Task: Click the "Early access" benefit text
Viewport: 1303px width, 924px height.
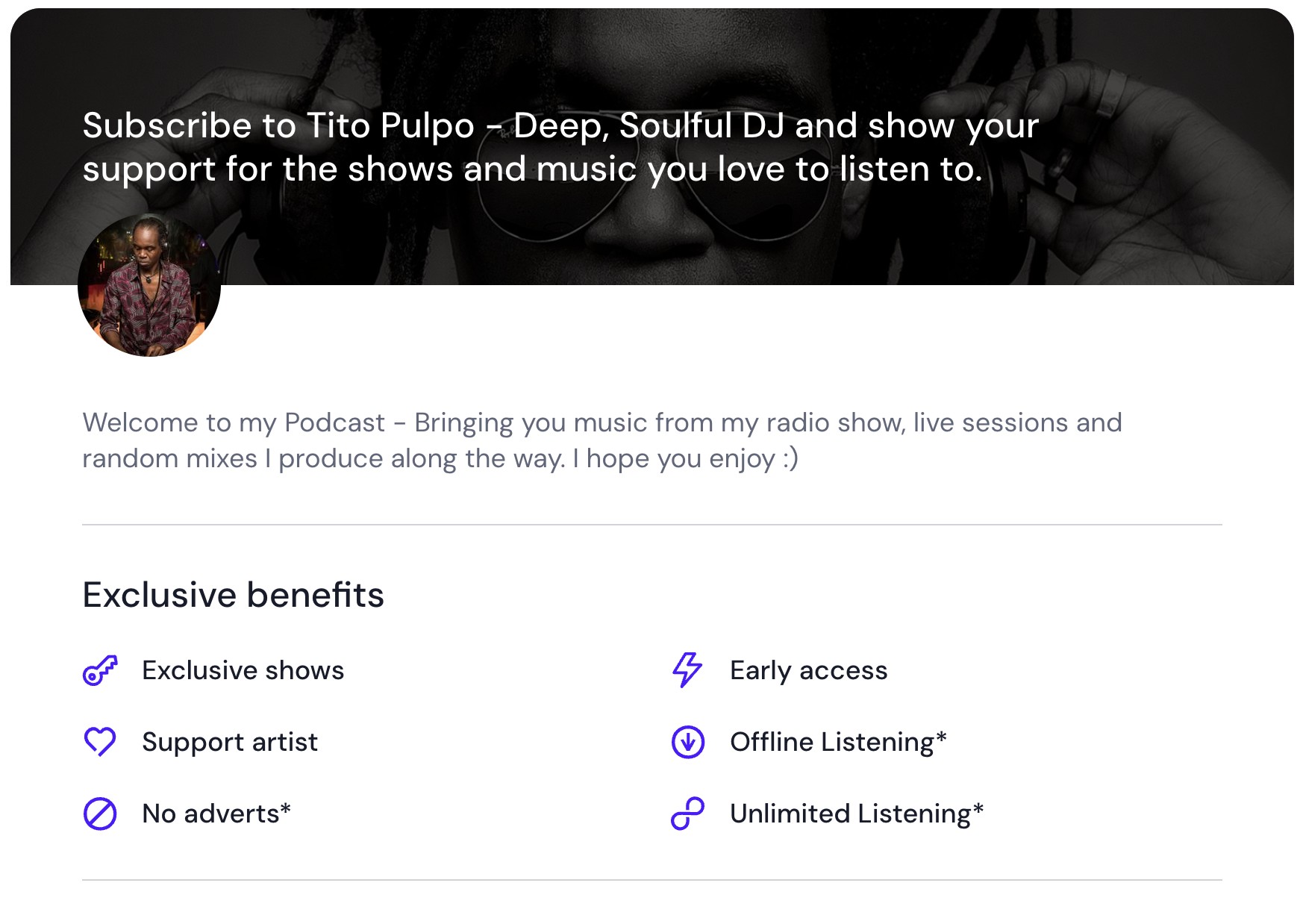Action: click(809, 670)
